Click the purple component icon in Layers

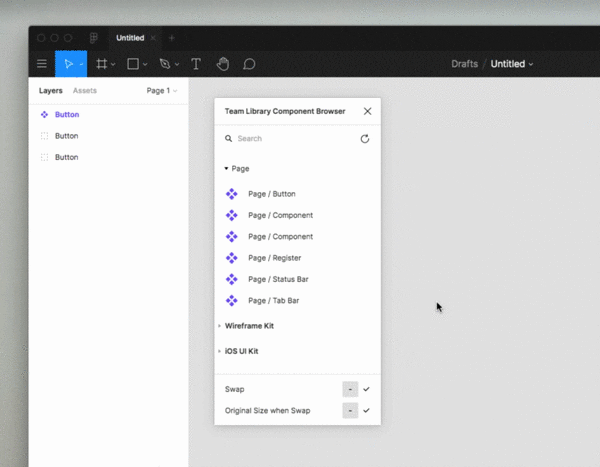[x=44, y=114]
